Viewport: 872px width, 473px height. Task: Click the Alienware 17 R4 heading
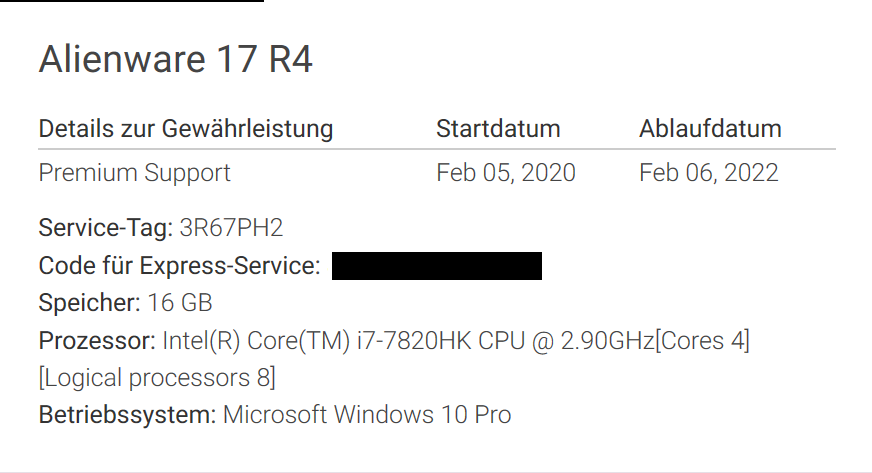click(x=175, y=60)
